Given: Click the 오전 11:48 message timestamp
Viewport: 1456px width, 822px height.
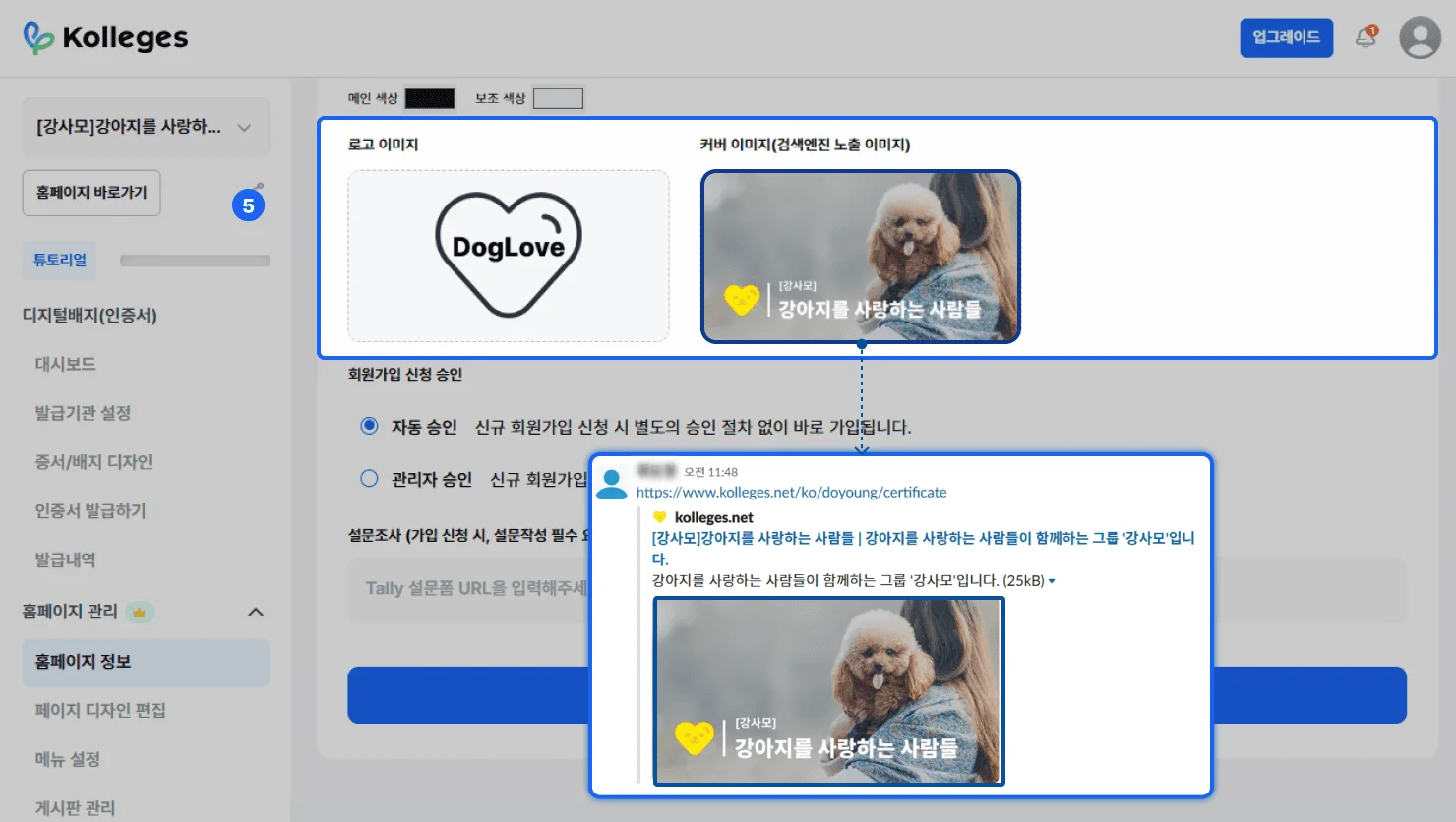Looking at the screenshot, I should [710, 472].
